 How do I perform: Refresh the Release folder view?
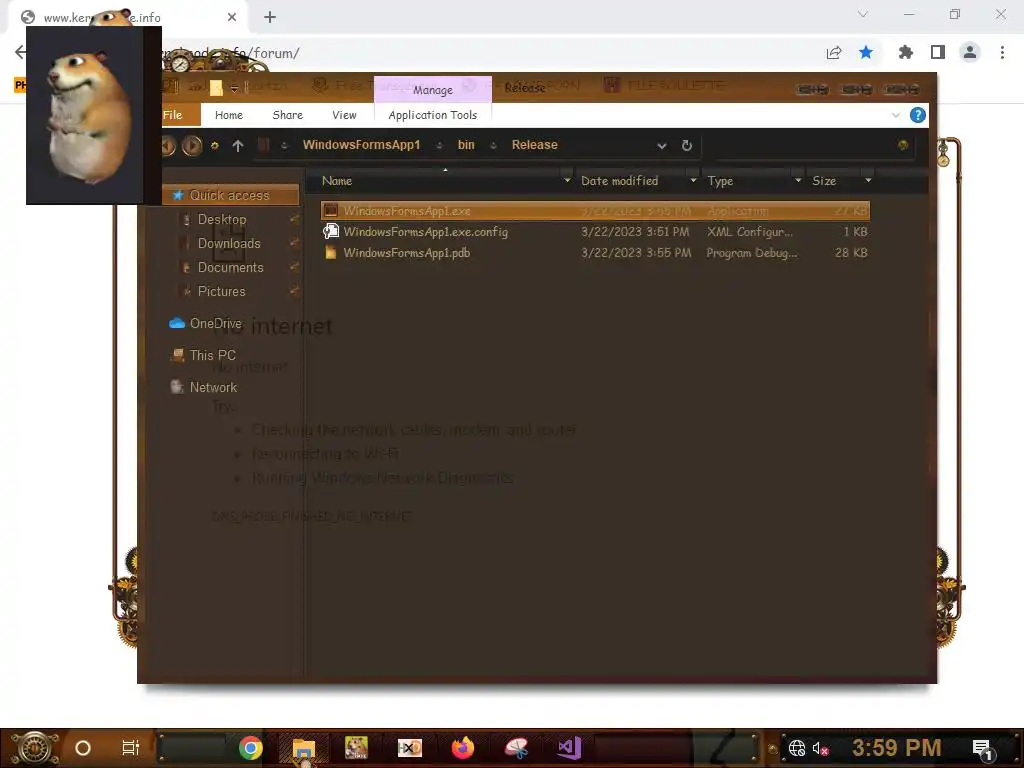coord(686,146)
